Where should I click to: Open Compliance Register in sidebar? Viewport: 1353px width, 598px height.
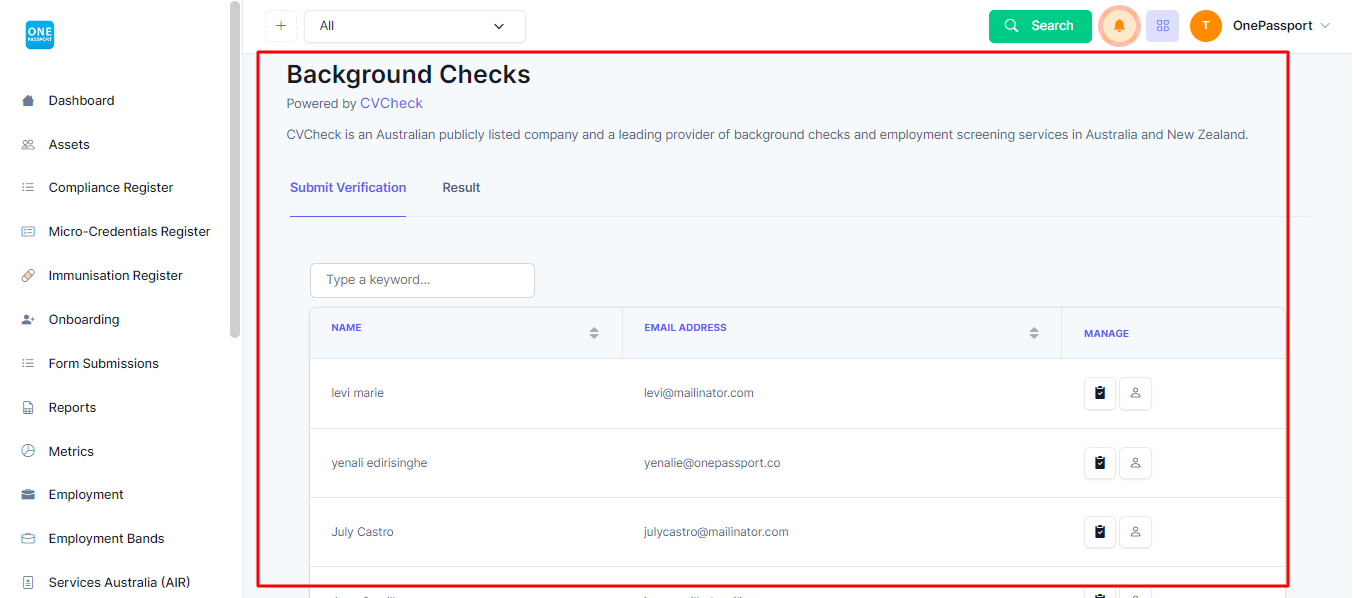point(111,188)
